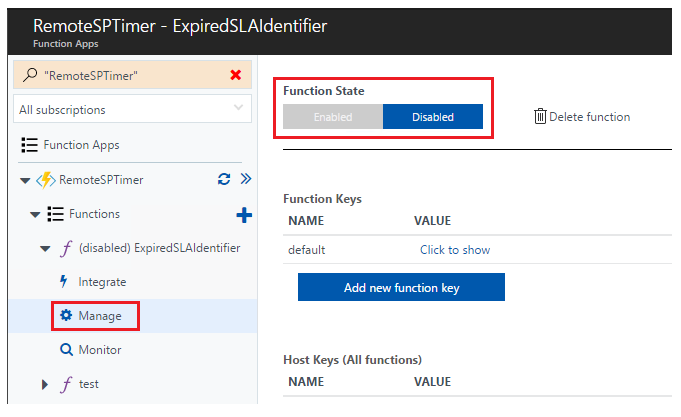The width and height of the screenshot is (681, 417).
Task: Click Add new function key button
Action: coord(401,287)
